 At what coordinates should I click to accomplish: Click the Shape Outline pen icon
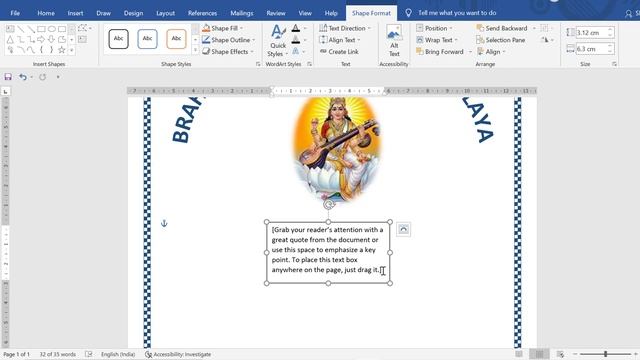pyautogui.click(x=206, y=40)
